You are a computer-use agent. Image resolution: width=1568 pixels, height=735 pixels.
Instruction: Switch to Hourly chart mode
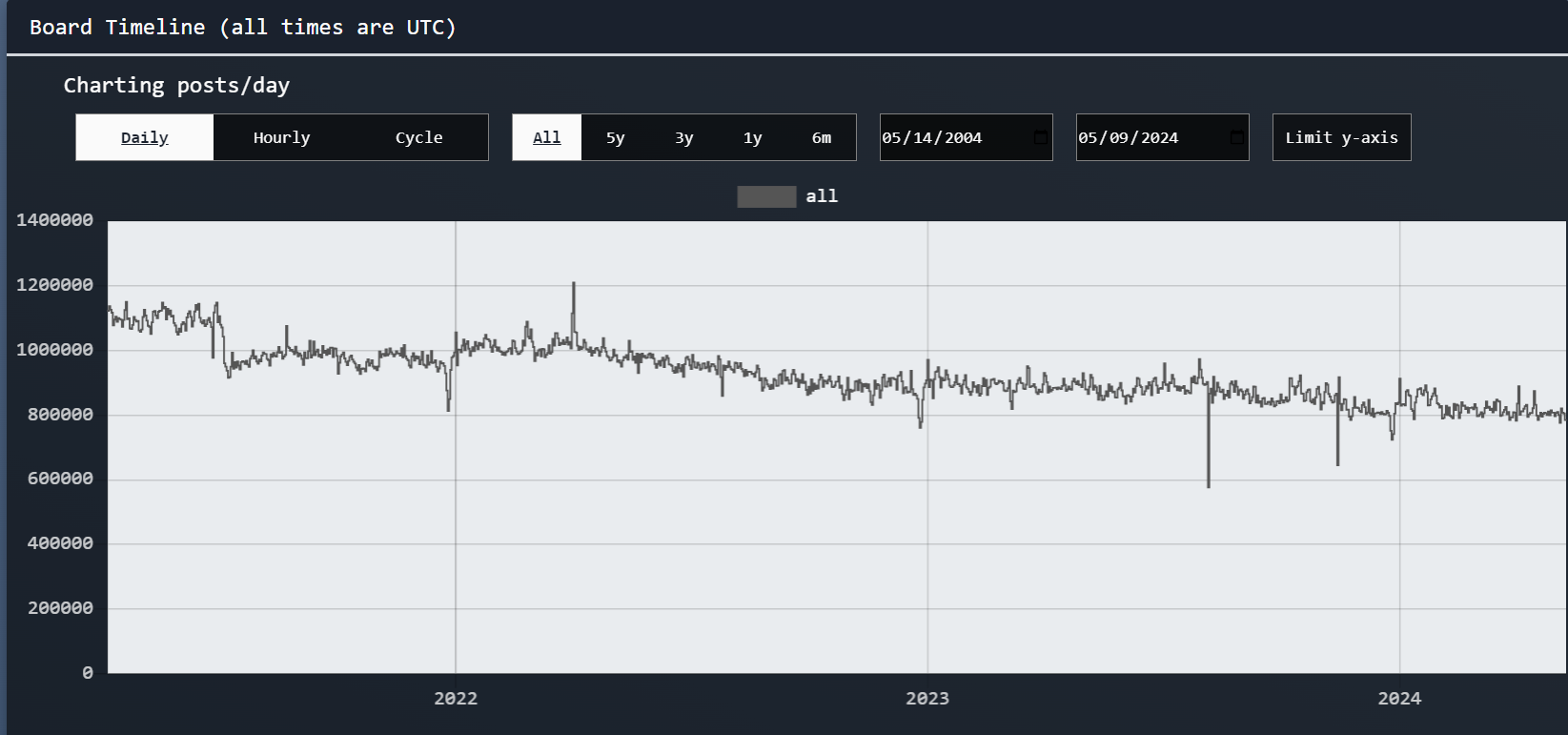pos(282,137)
